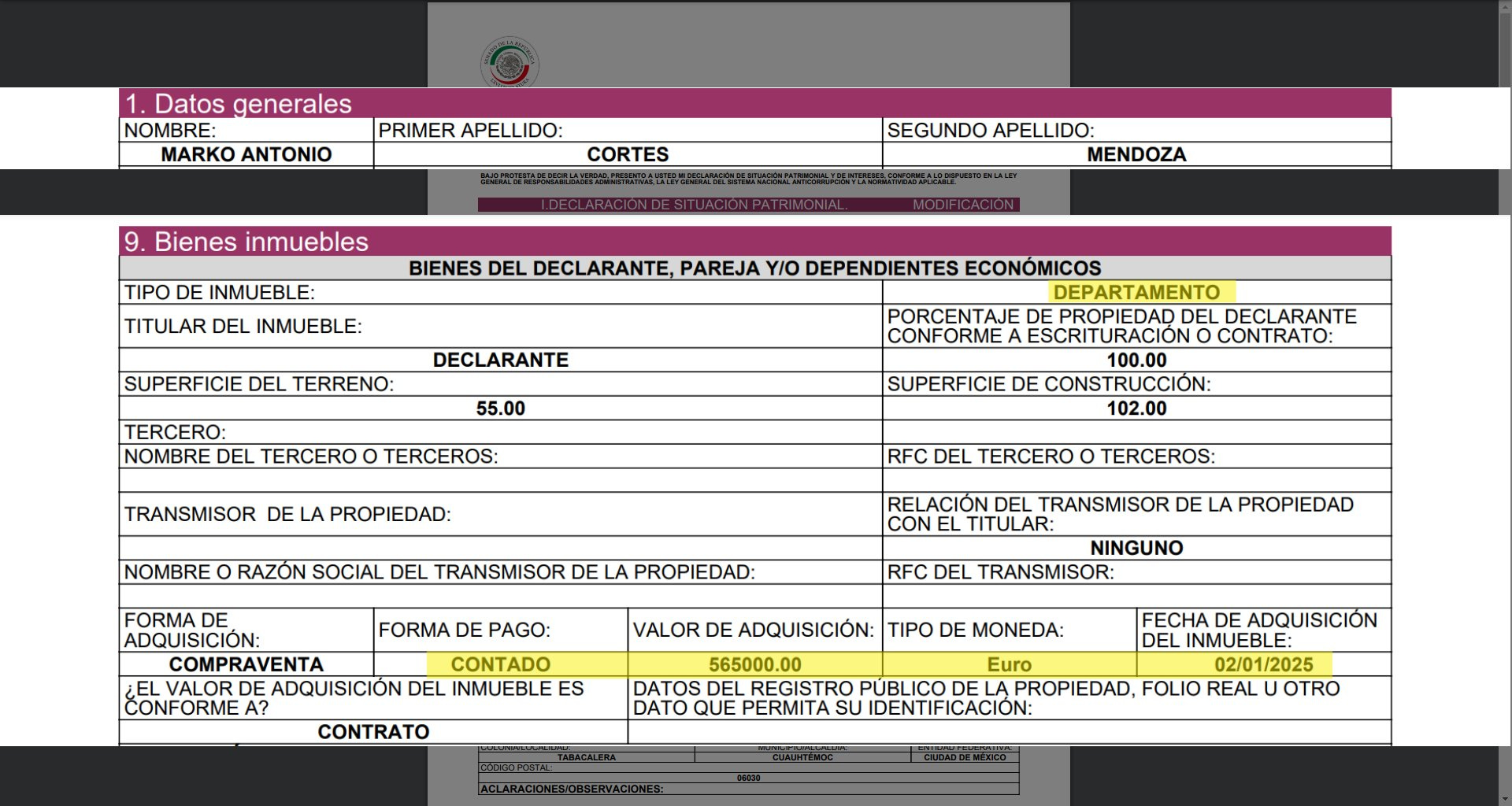Click the 'NINGUNO' value
The width and height of the screenshot is (1512, 806).
[1136, 548]
